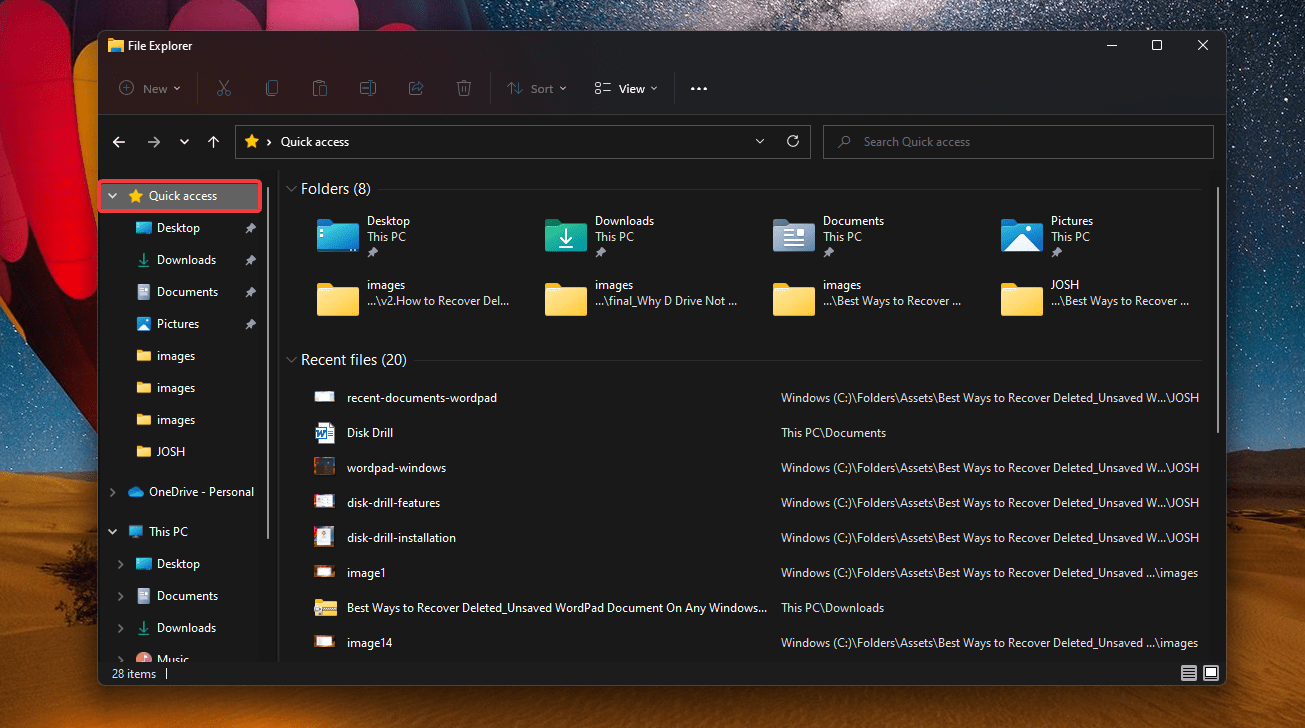Click the Paste clipboard icon
Screen dimensions: 1305x728
320,88
